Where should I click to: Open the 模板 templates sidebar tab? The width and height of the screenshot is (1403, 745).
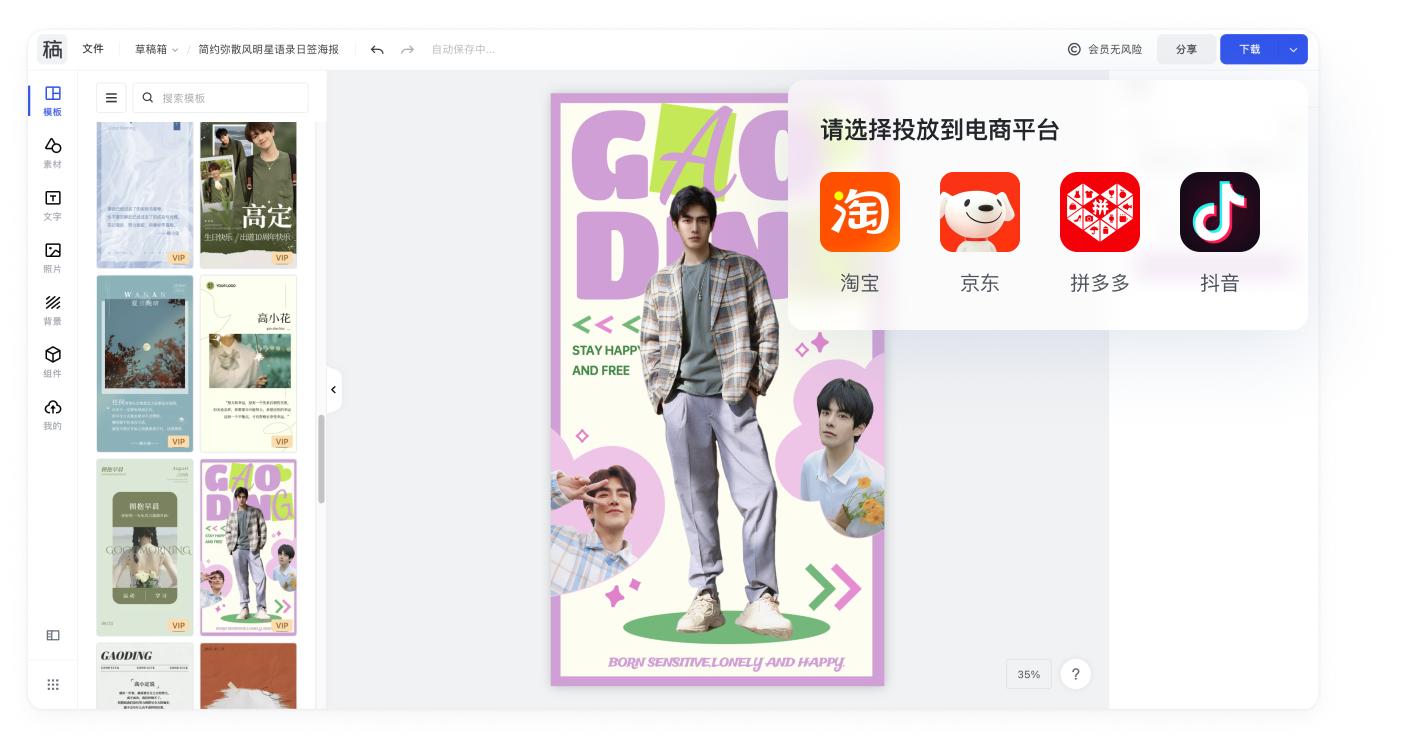click(x=53, y=101)
